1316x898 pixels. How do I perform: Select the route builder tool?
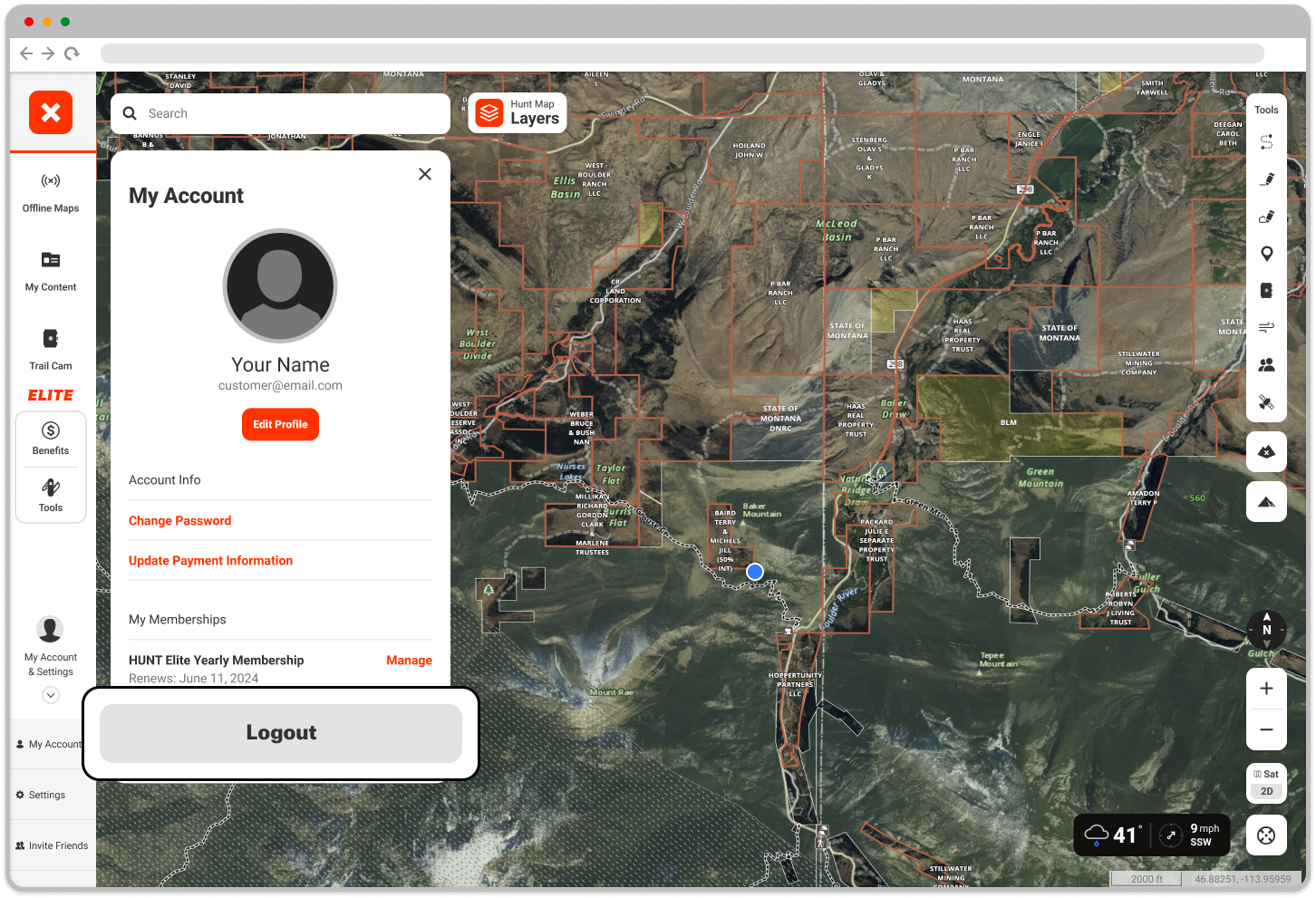pyautogui.click(x=1266, y=142)
